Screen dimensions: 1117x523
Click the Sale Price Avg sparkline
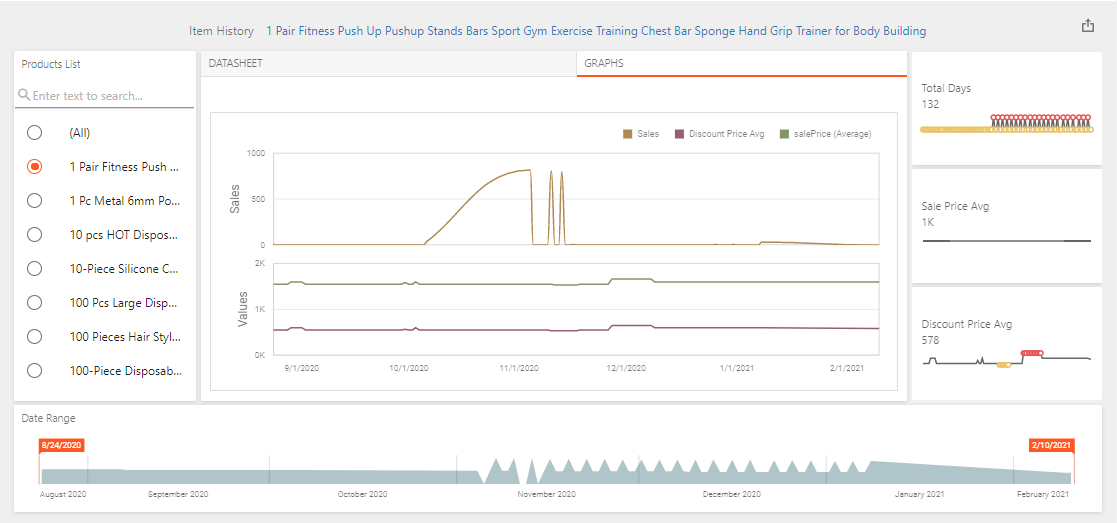(x=1007, y=241)
